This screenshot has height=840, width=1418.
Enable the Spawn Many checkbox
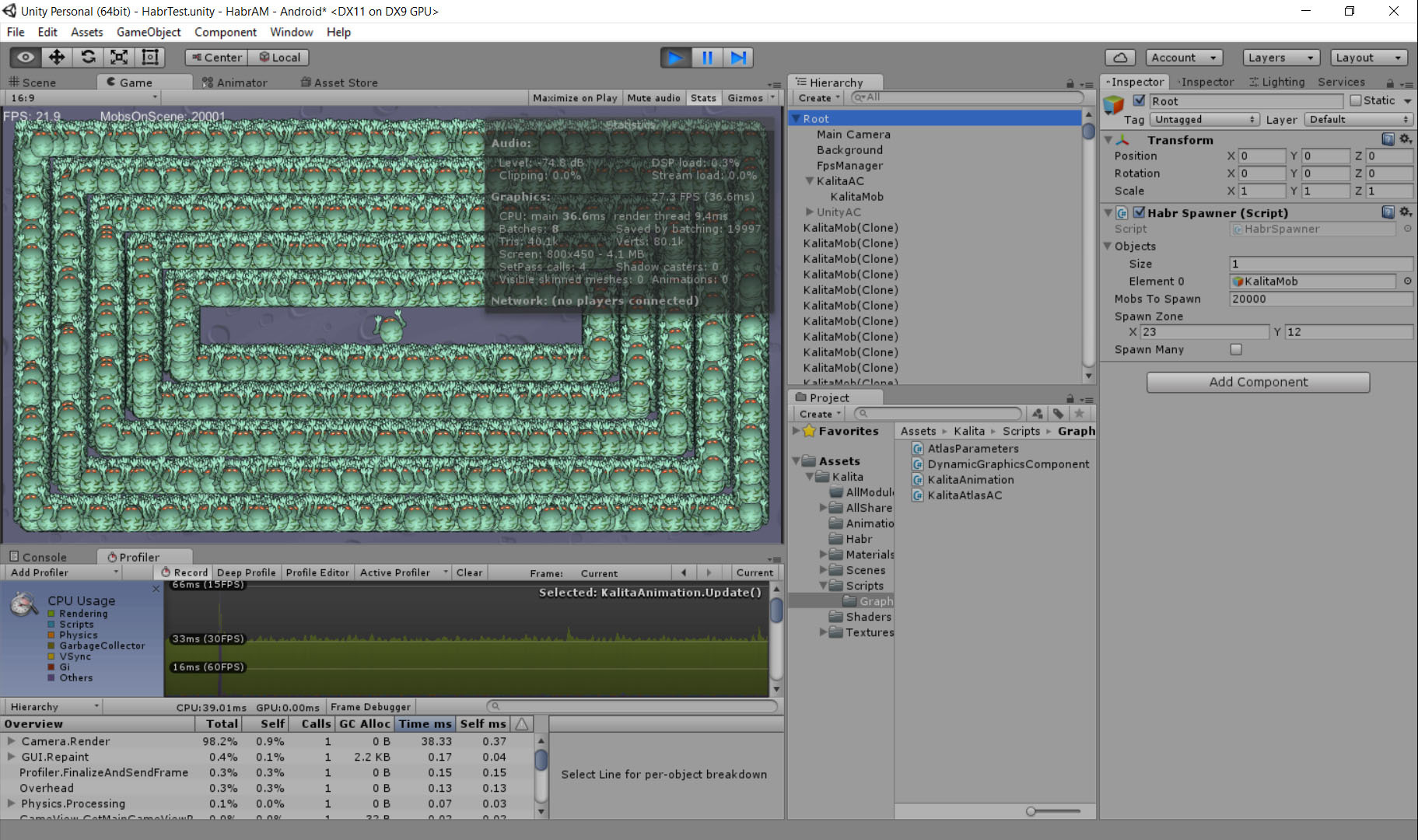1236,349
